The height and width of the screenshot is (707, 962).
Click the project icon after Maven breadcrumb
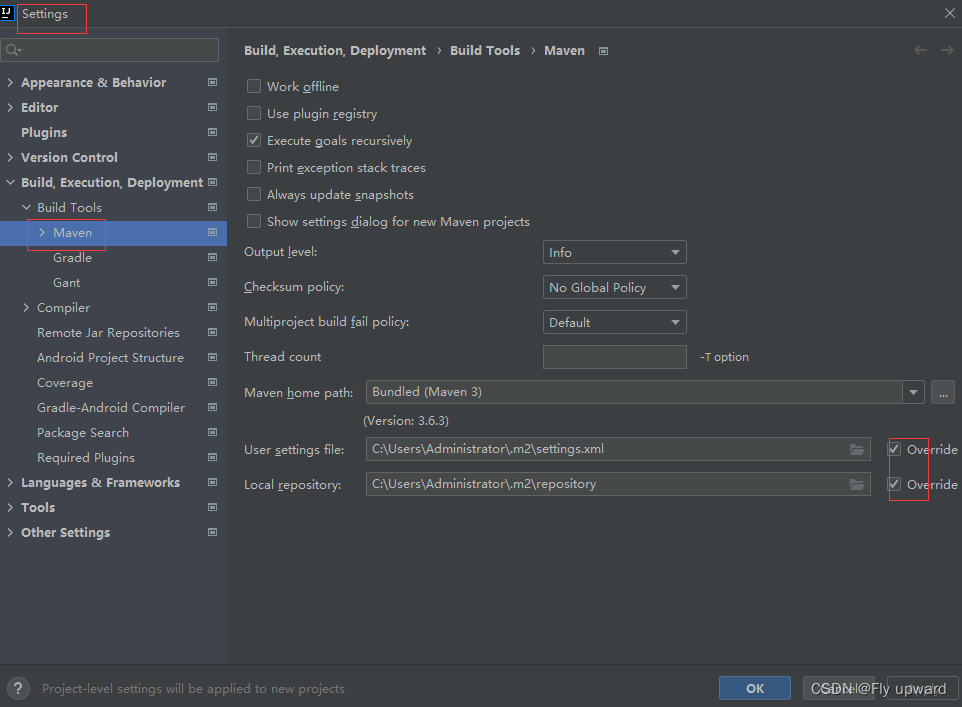604,51
